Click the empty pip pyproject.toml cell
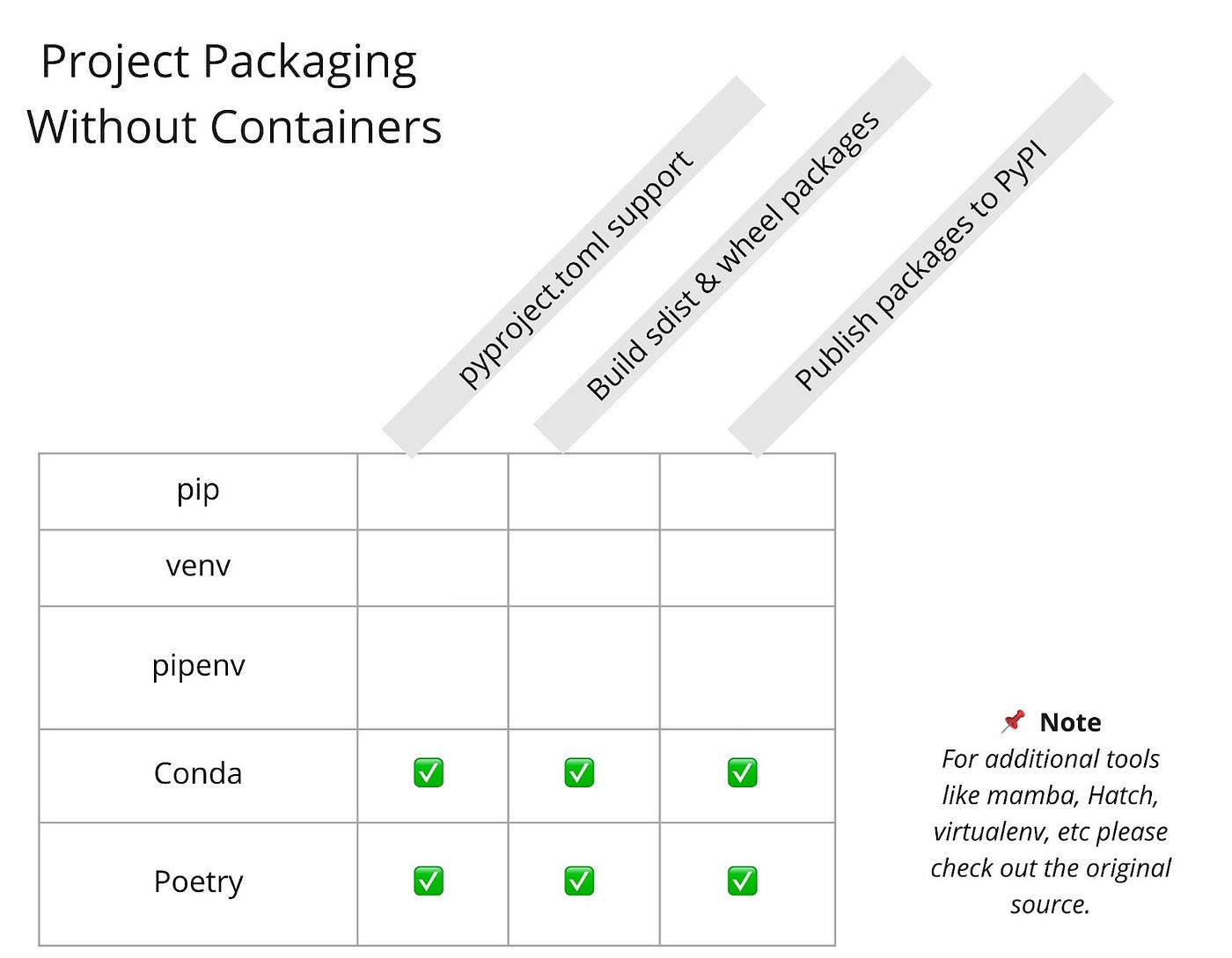This screenshot has width=1232, height=958. (x=433, y=492)
